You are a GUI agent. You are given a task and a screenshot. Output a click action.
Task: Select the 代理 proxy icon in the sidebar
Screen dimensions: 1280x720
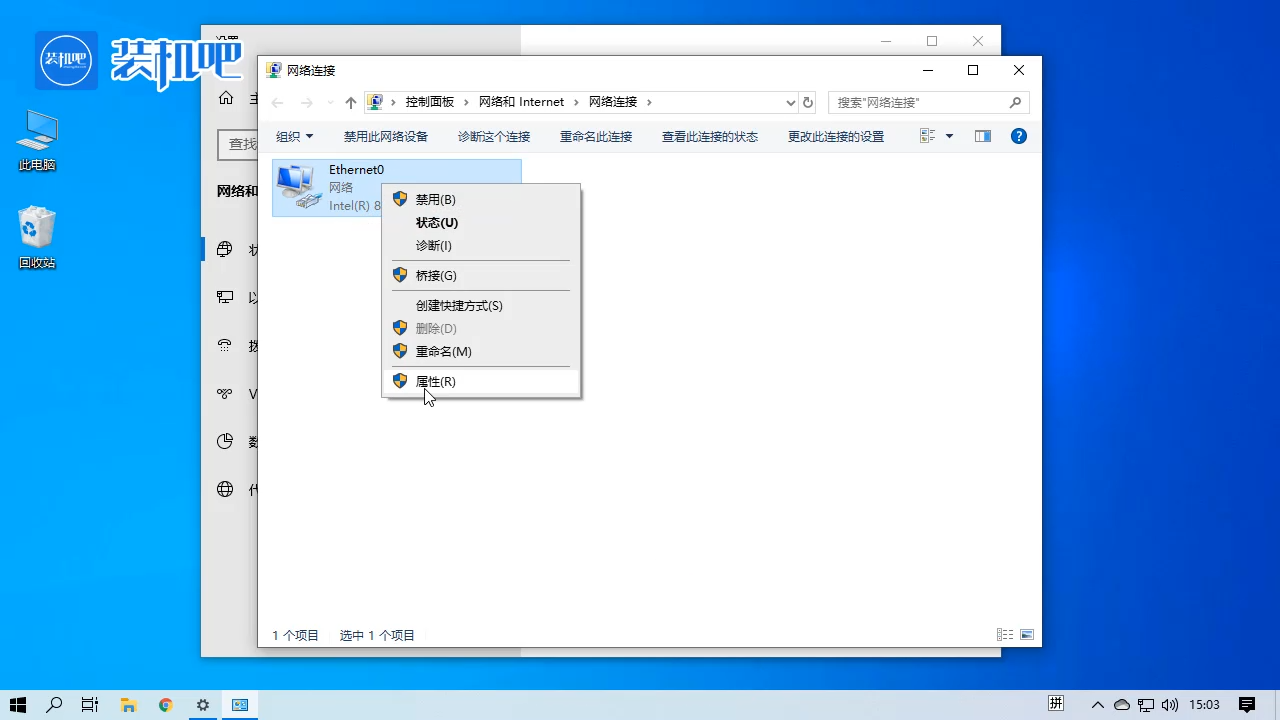(x=224, y=489)
